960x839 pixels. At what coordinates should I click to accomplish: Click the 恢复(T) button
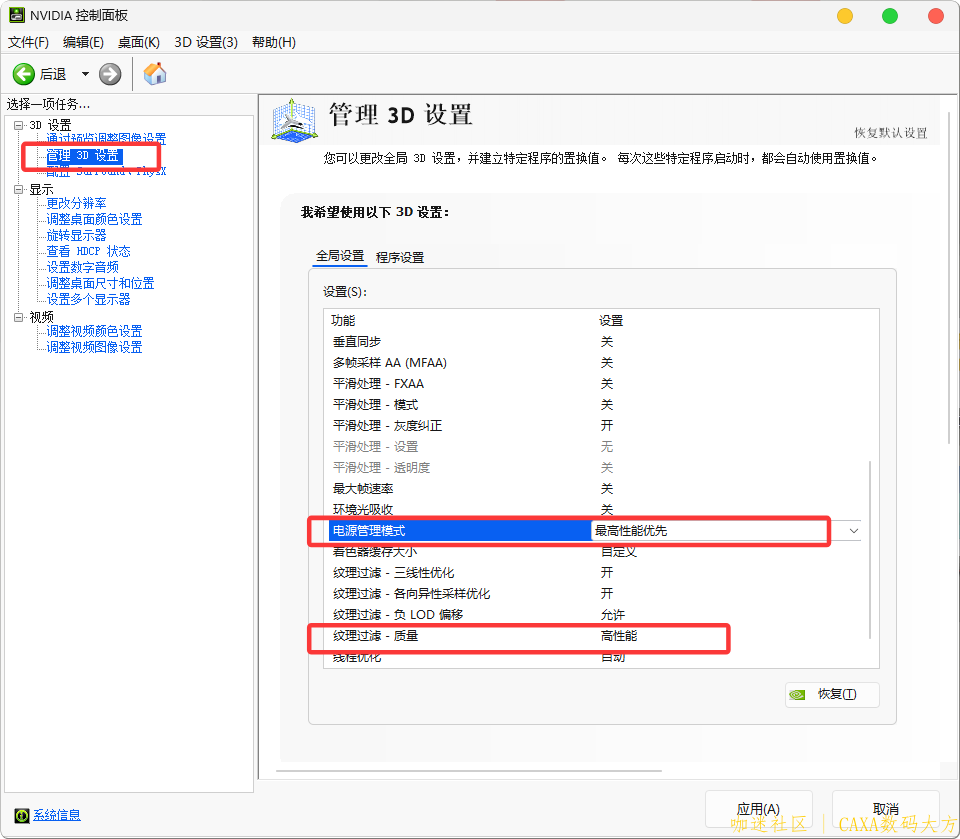832,694
